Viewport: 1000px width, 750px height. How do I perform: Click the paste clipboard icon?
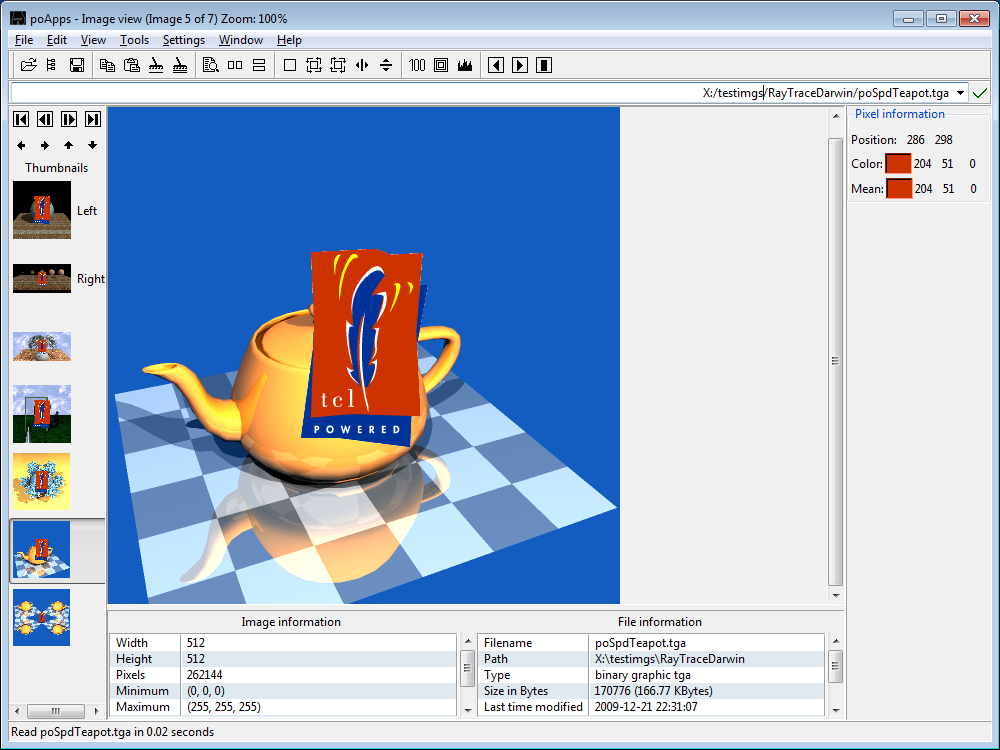(x=131, y=65)
